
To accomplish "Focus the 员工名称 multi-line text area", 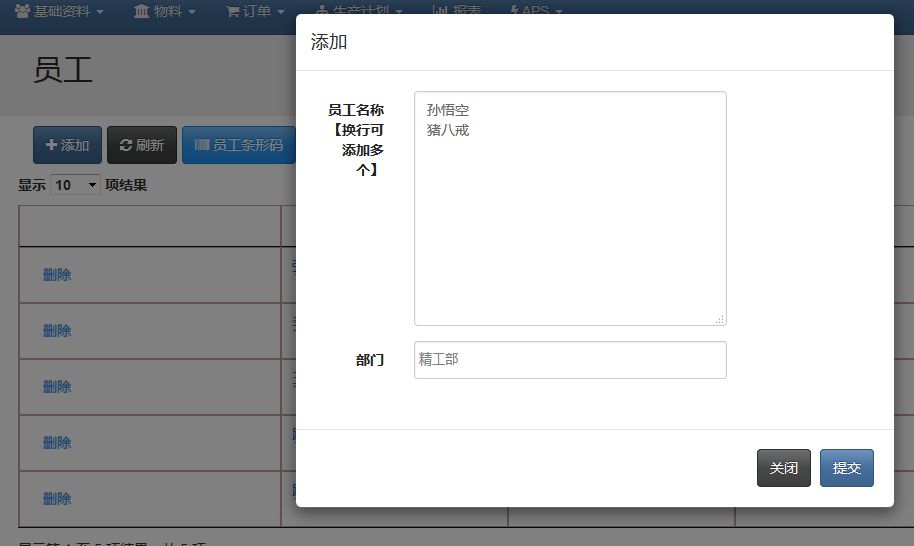I will coord(570,208).
